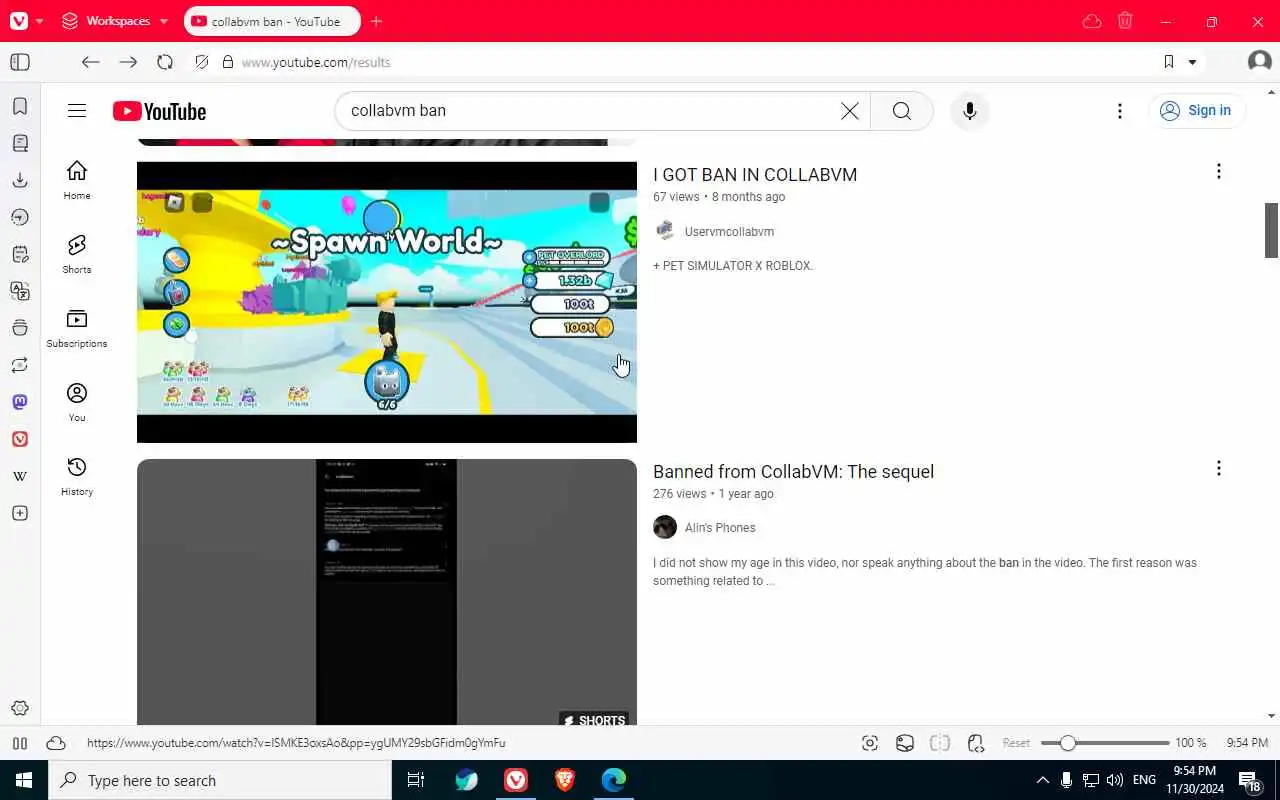Viewport: 1280px width, 800px height.
Task: Open the Windows Start menu
Action: point(24,780)
